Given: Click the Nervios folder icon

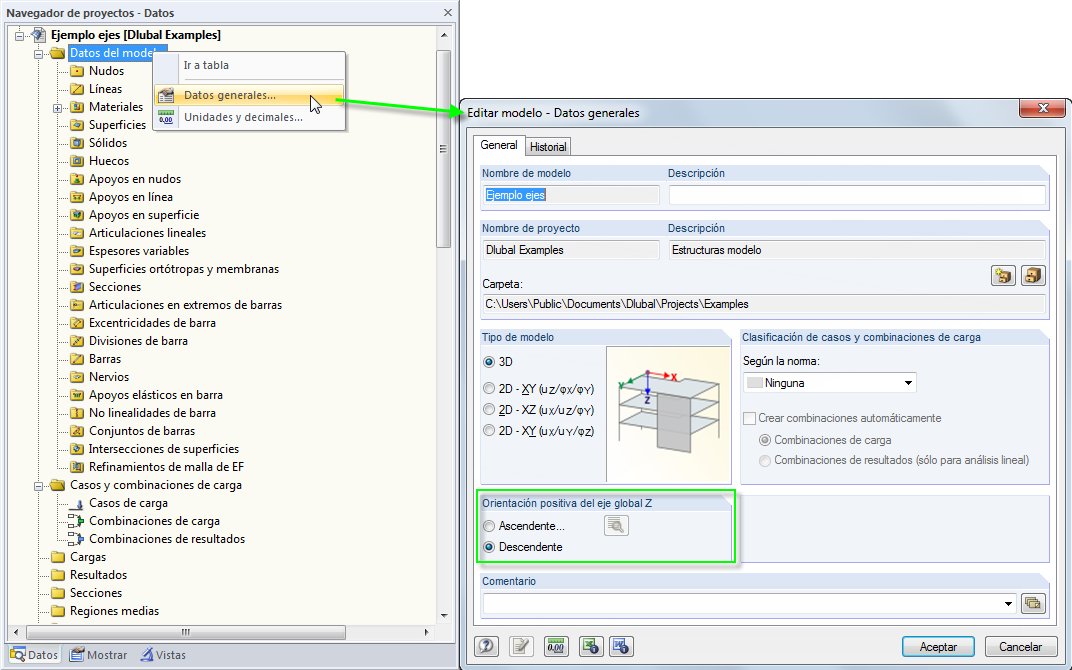Looking at the screenshot, I should [x=77, y=377].
